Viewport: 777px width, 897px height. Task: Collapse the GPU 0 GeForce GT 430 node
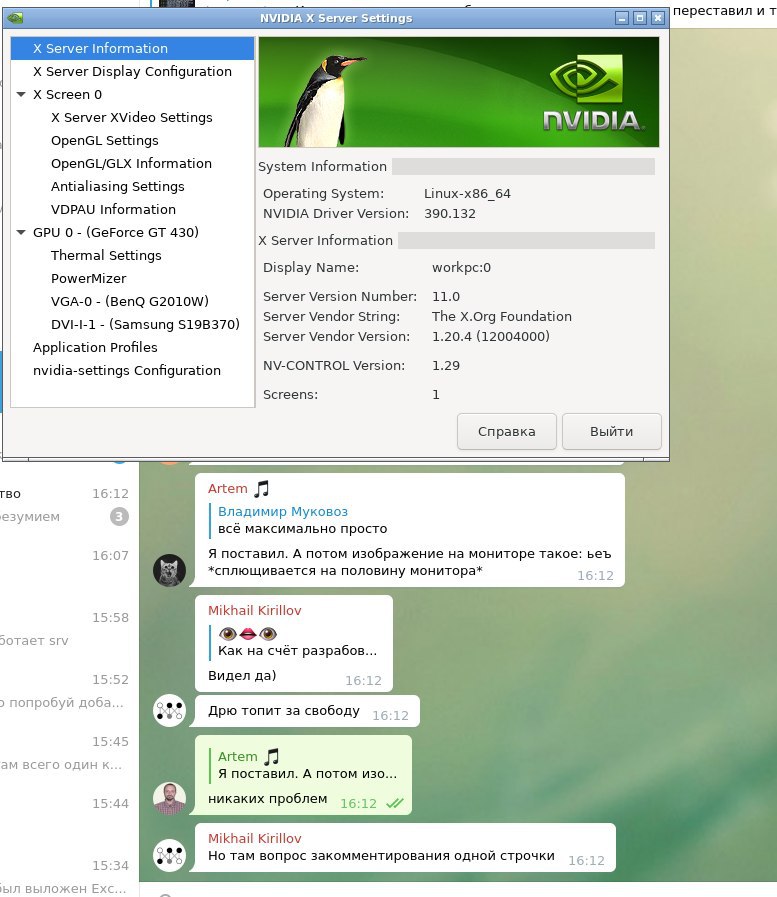click(x=21, y=232)
